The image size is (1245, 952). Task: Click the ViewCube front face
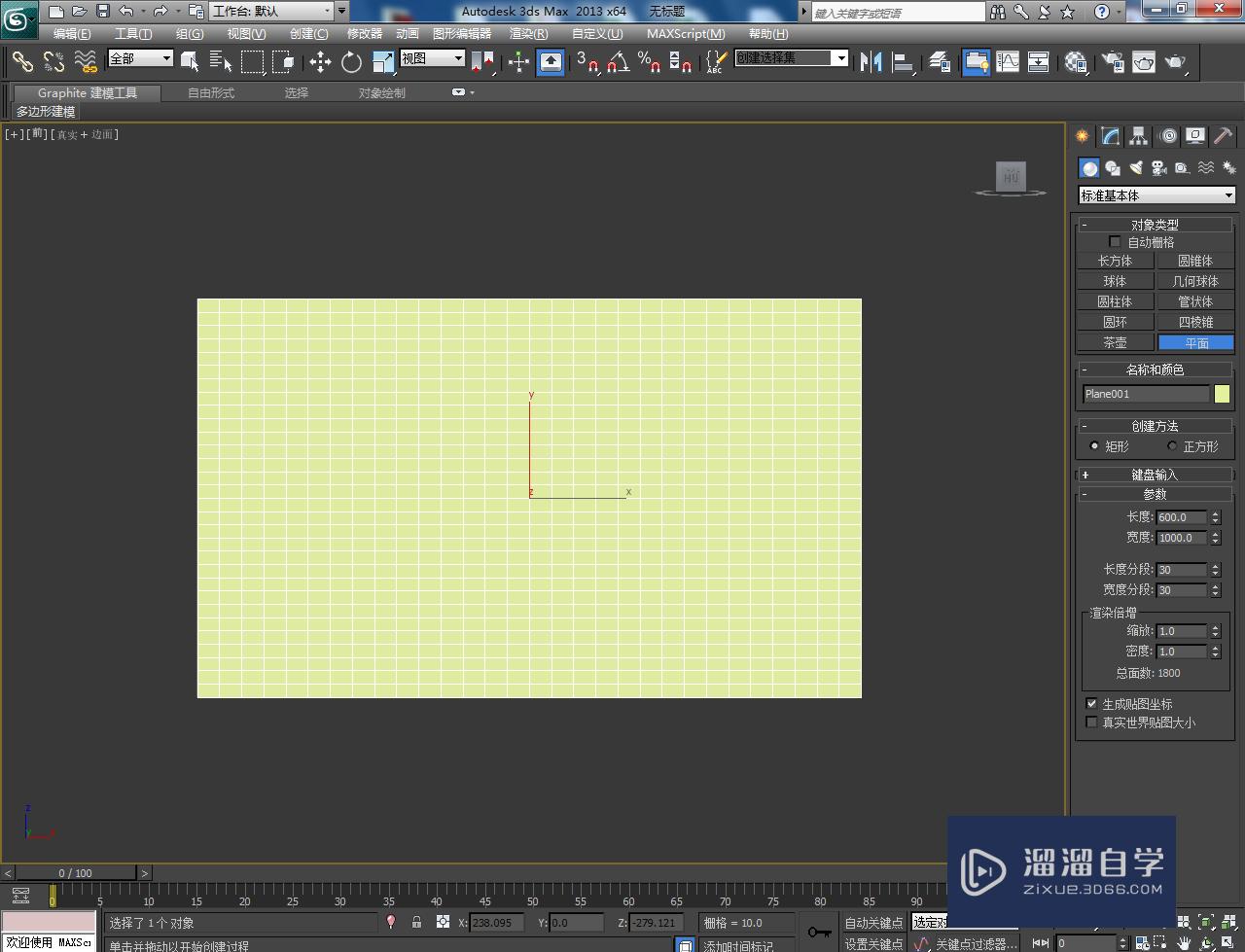[1012, 176]
